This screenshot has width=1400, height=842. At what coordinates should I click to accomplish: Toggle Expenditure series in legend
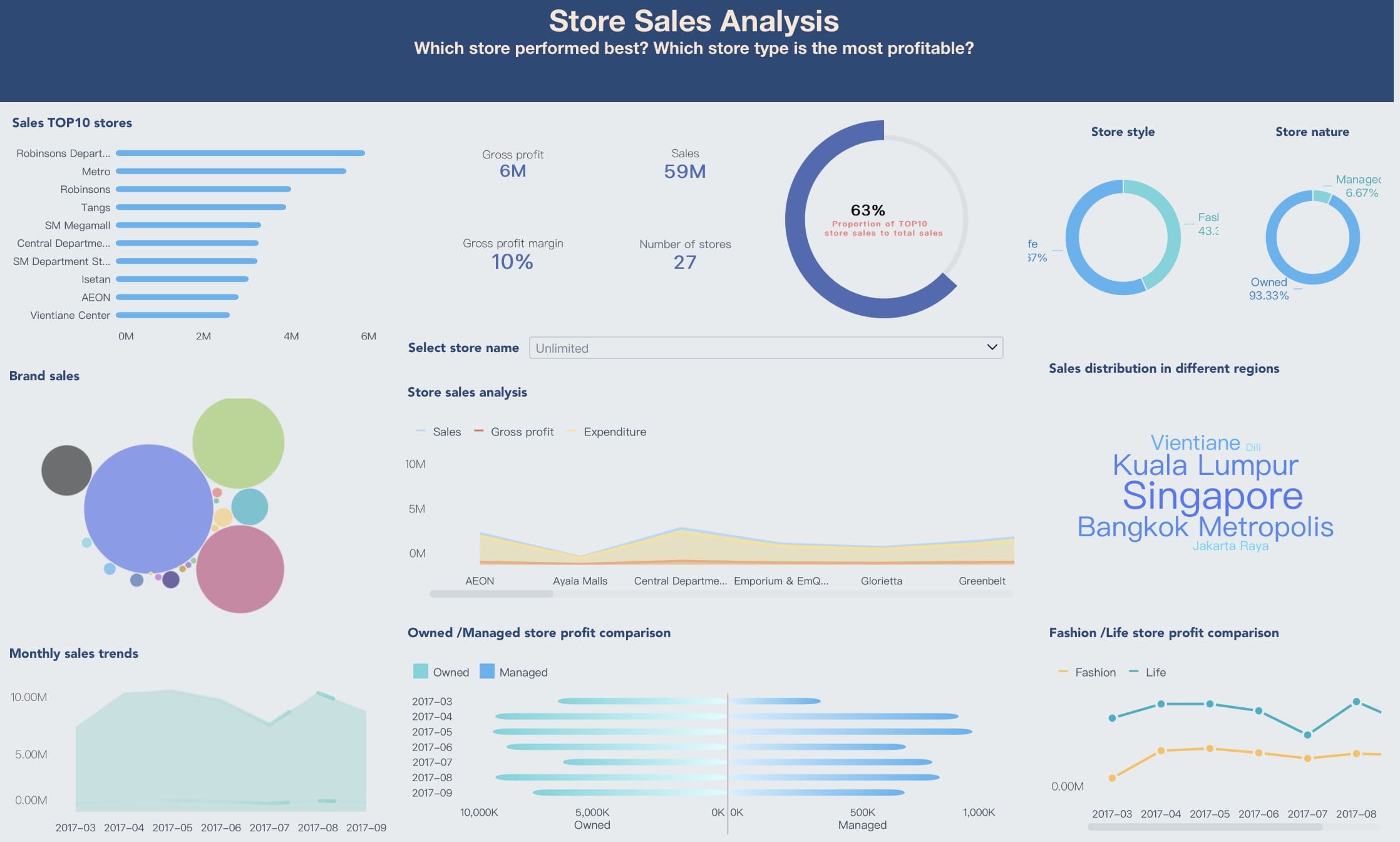(x=607, y=432)
